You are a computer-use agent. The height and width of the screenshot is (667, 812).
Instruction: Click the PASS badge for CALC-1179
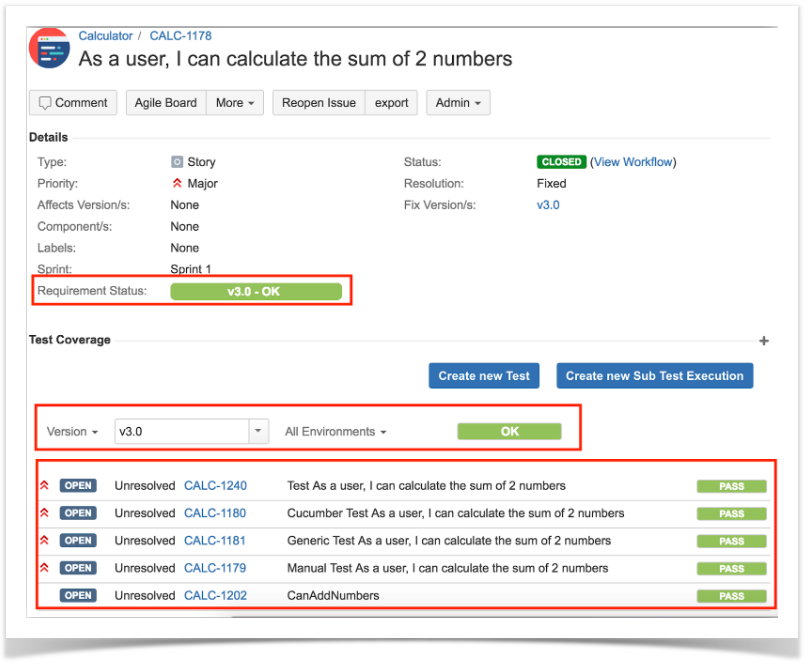(x=731, y=569)
